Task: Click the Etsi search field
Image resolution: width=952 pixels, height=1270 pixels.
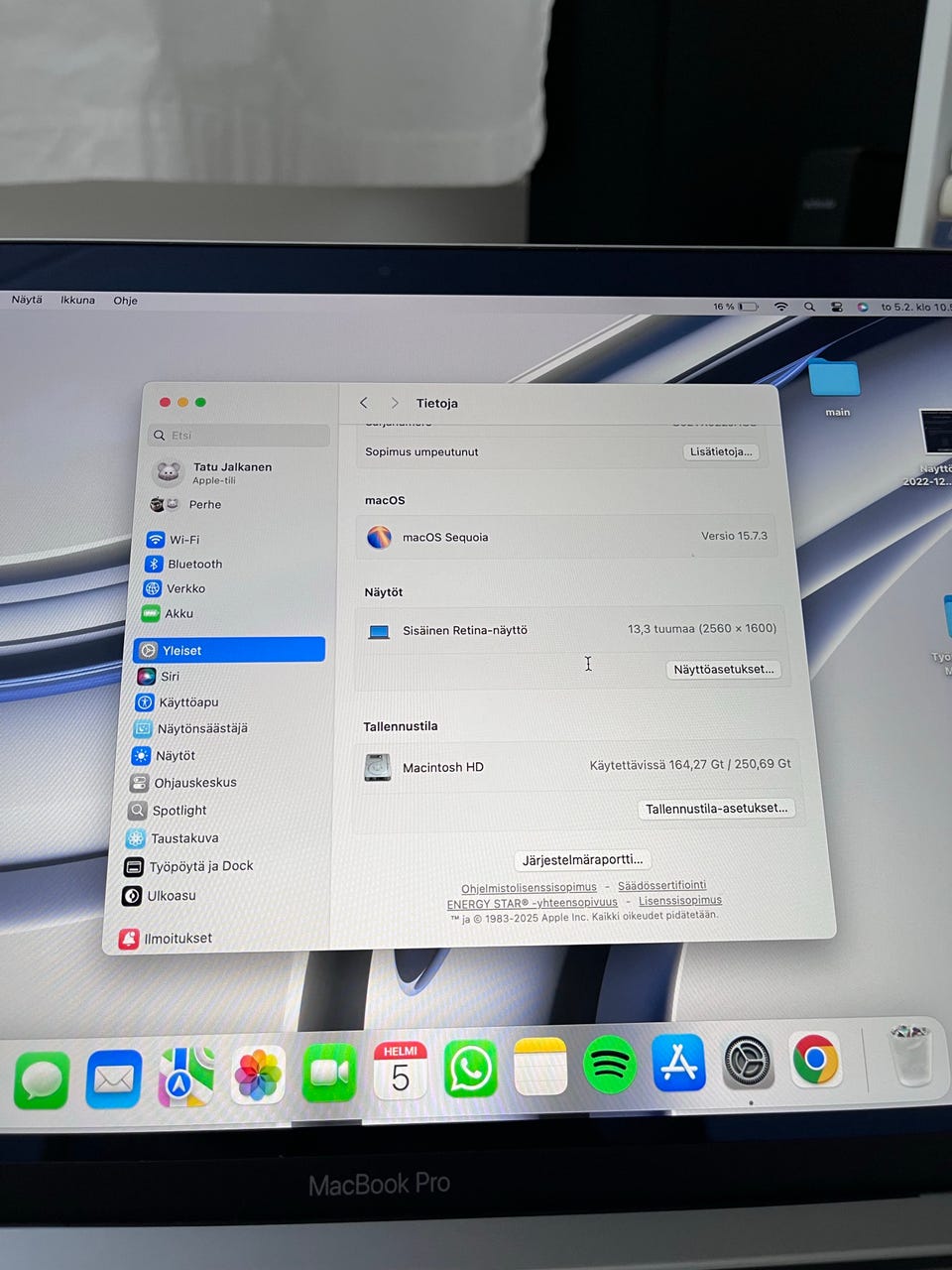Action: [x=238, y=436]
